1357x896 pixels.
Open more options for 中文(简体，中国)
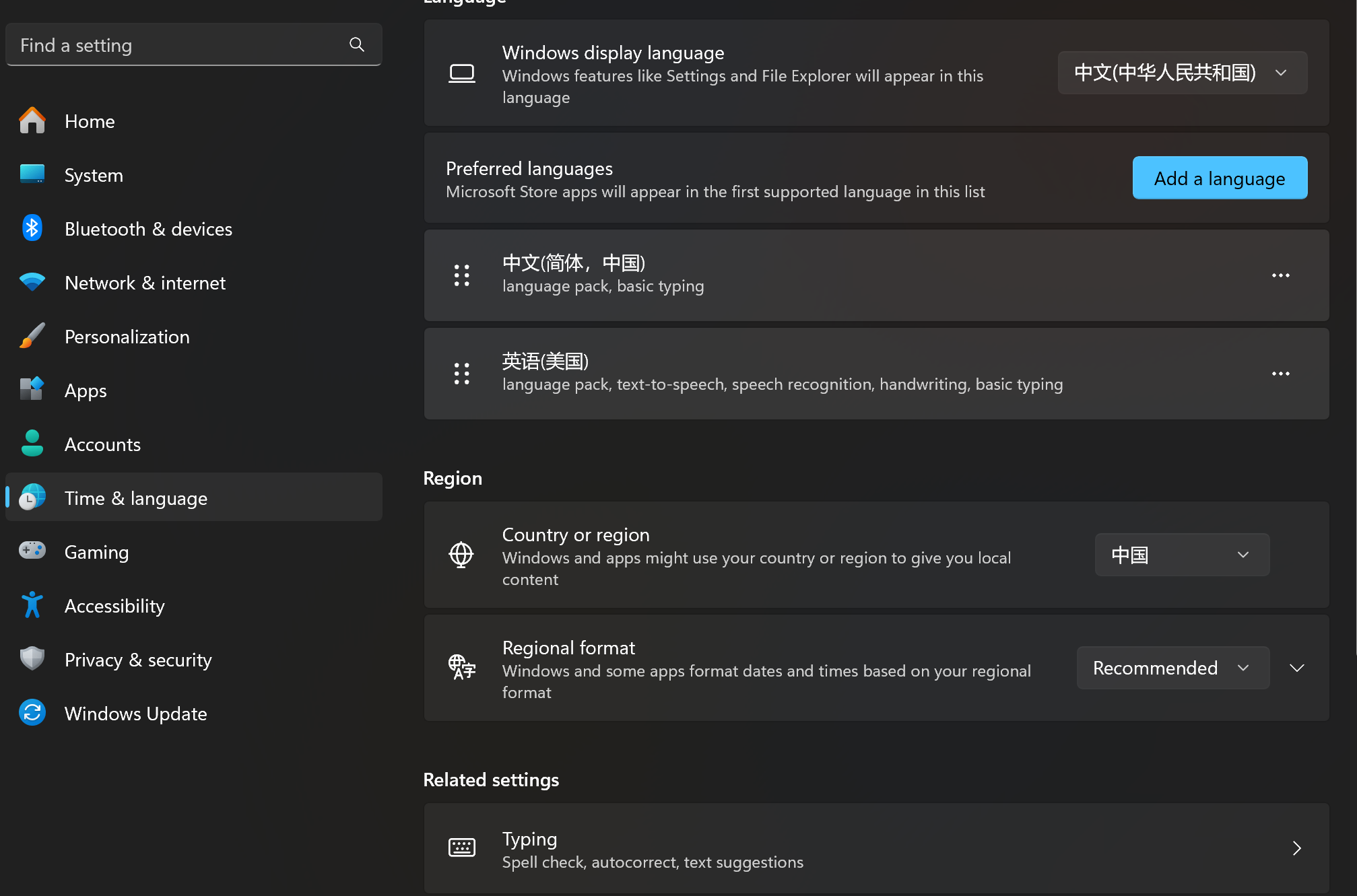click(1280, 275)
